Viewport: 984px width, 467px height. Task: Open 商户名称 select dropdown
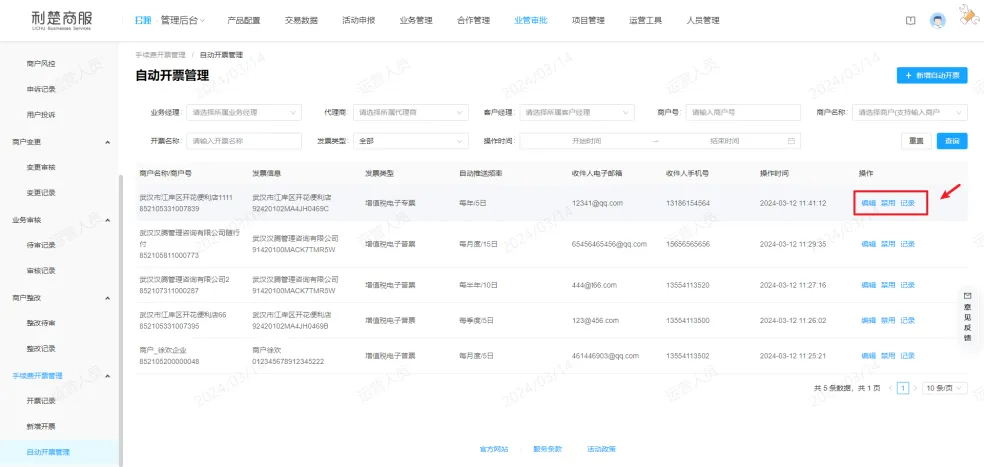909,112
